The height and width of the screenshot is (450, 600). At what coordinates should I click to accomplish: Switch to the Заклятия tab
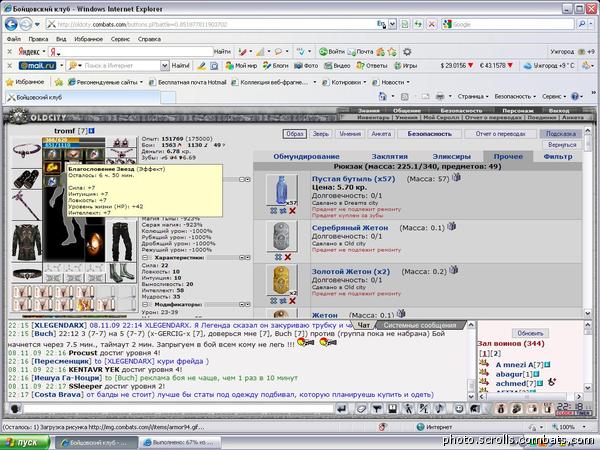[x=390, y=157]
